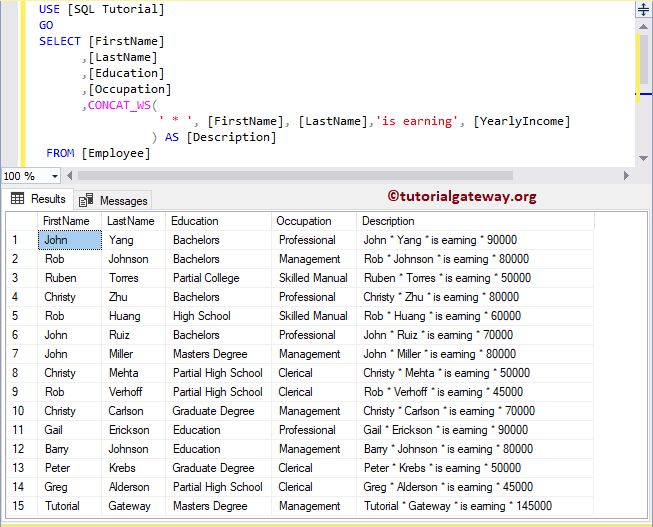Click 'Masters Degree' in row 15
653x527 pixels.
pyautogui.click(x=218, y=506)
